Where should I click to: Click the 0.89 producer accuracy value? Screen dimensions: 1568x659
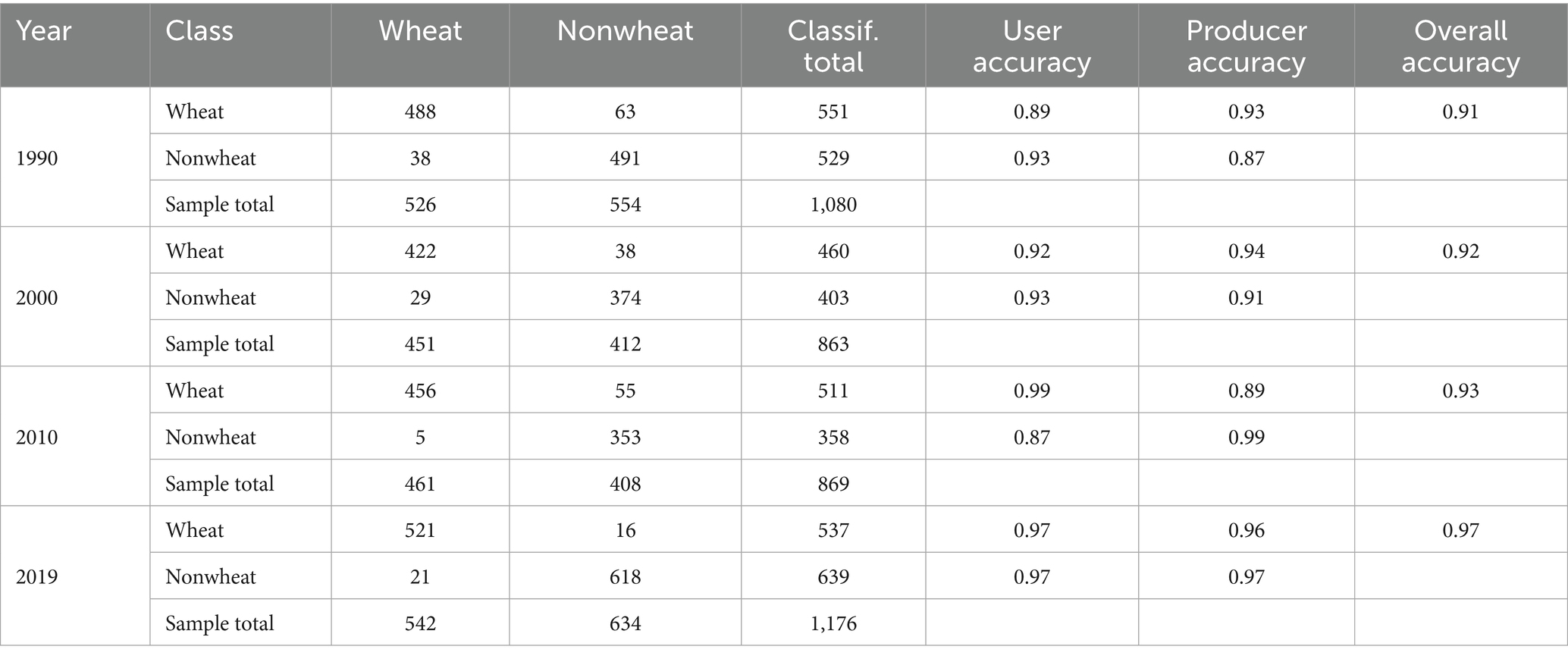click(1246, 391)
